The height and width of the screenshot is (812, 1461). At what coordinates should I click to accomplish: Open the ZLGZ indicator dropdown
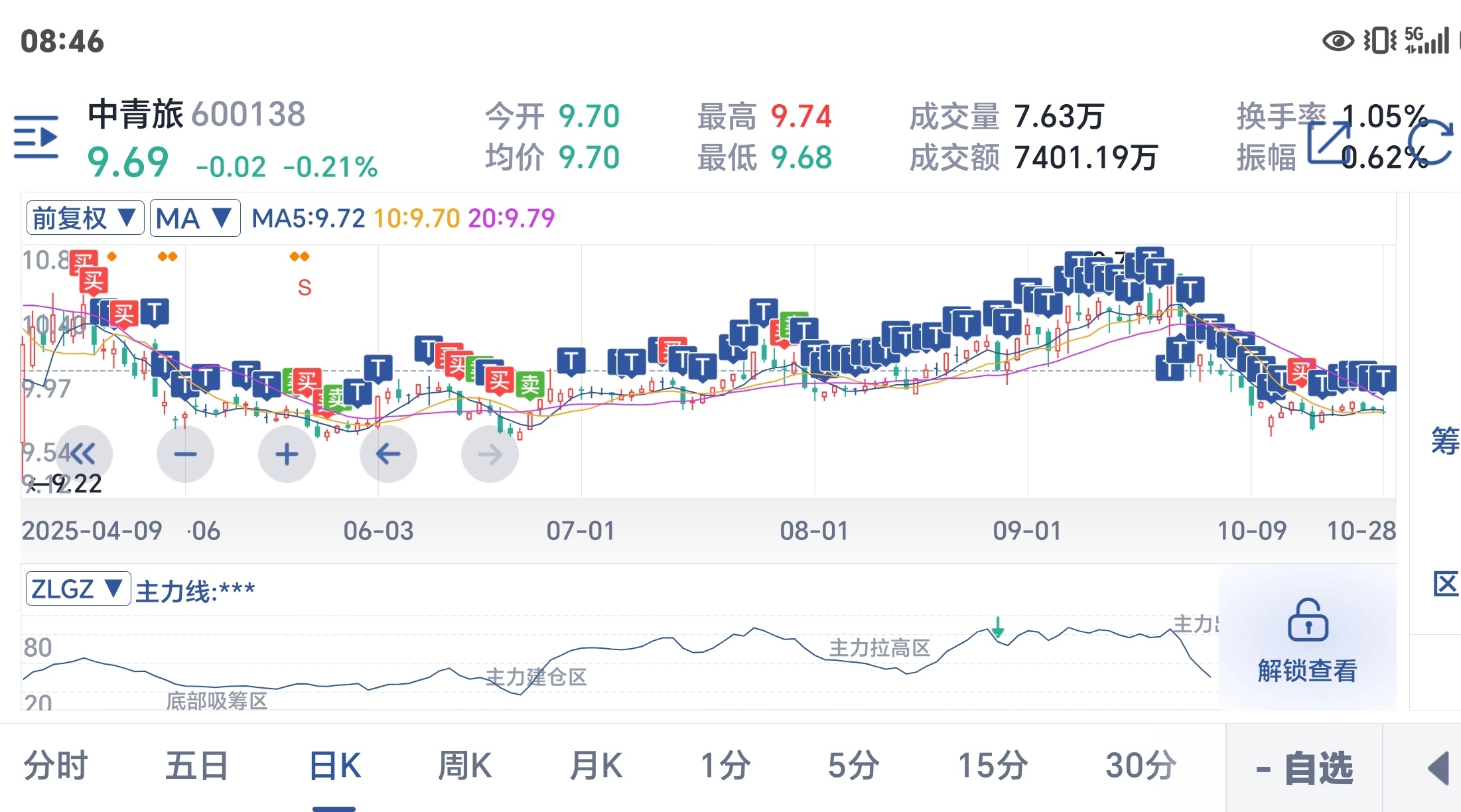[x=78, y=588]
